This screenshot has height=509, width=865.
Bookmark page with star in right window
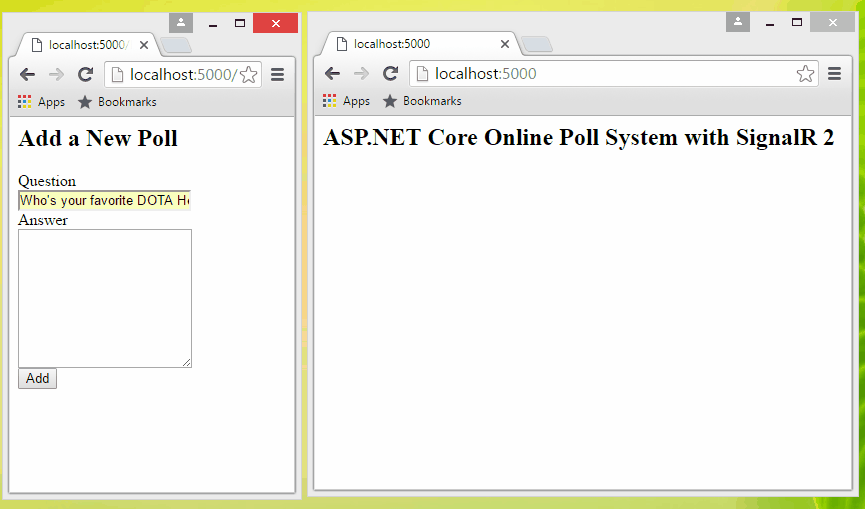tap(805, 73)
